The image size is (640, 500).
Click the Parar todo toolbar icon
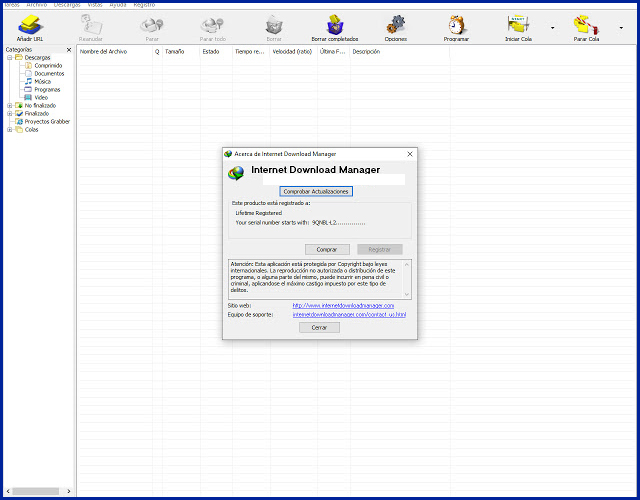click(x=212, y=28)
